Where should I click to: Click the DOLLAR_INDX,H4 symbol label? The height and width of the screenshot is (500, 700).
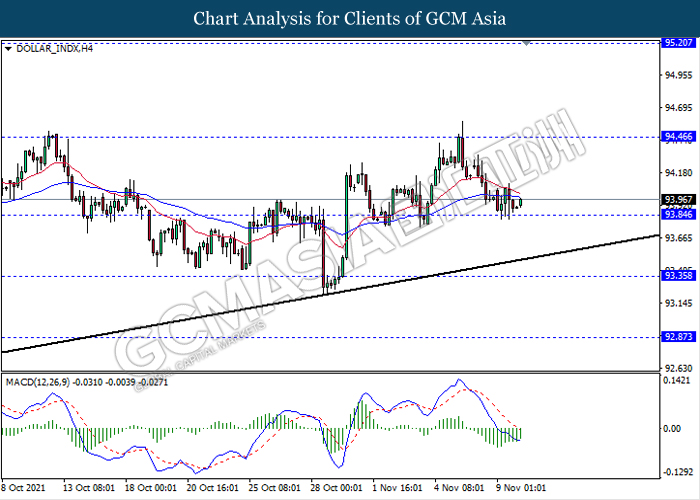point(54,49)
